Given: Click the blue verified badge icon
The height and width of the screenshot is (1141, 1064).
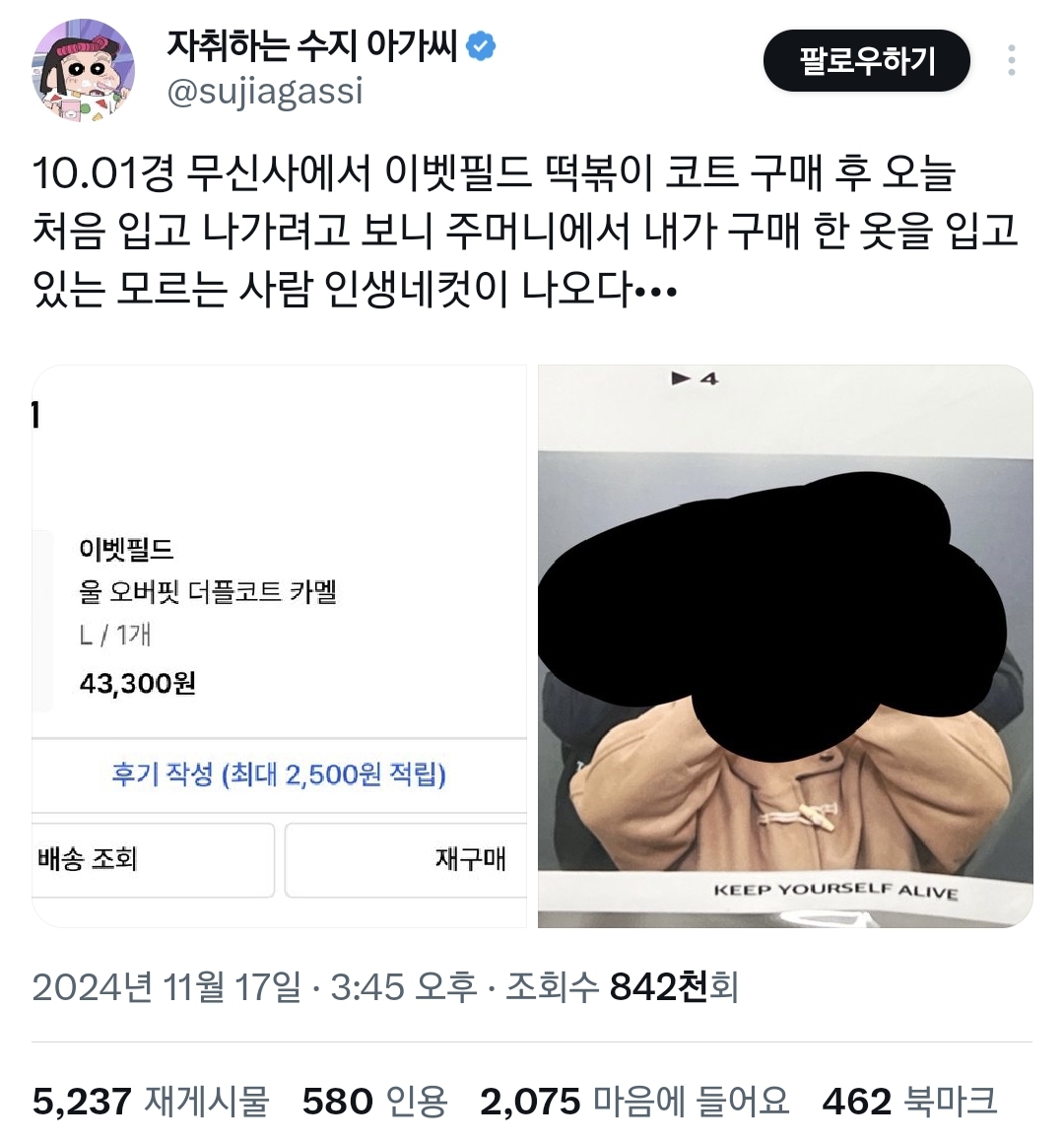Looking at the screenshot, I should point(481,46).
